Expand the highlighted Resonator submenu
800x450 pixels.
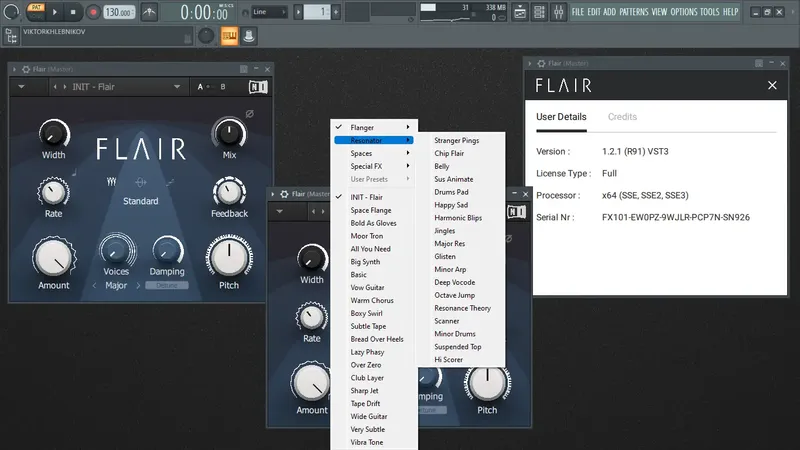374,140
